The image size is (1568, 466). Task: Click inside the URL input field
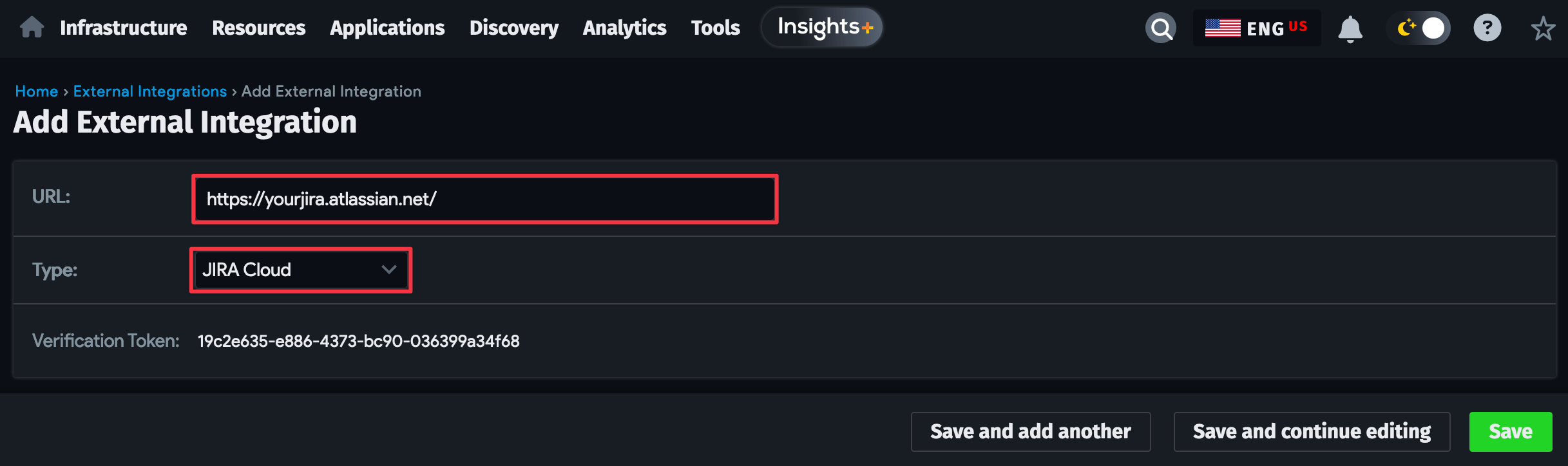[484, 198]
